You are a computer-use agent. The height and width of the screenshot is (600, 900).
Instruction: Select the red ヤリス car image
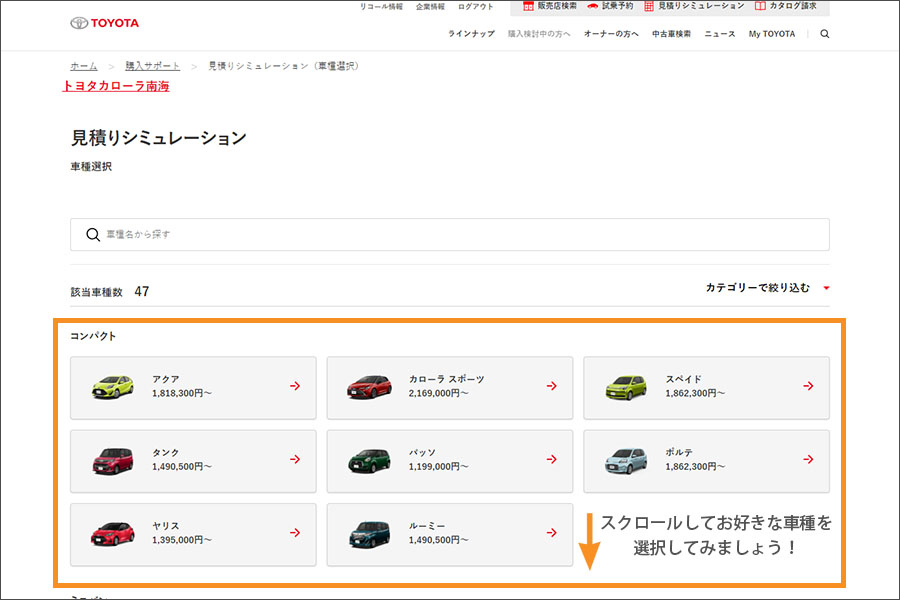[112, 534]
